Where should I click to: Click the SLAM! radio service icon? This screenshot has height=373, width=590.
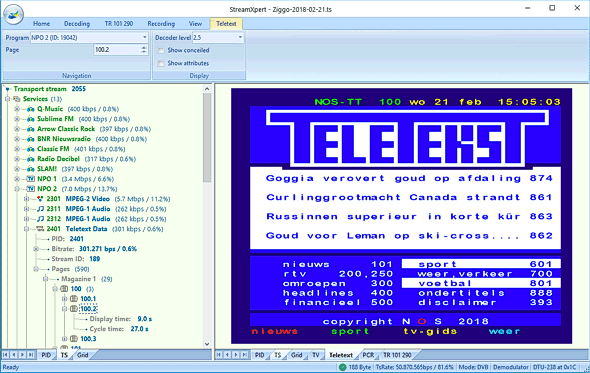click(31, 169)
